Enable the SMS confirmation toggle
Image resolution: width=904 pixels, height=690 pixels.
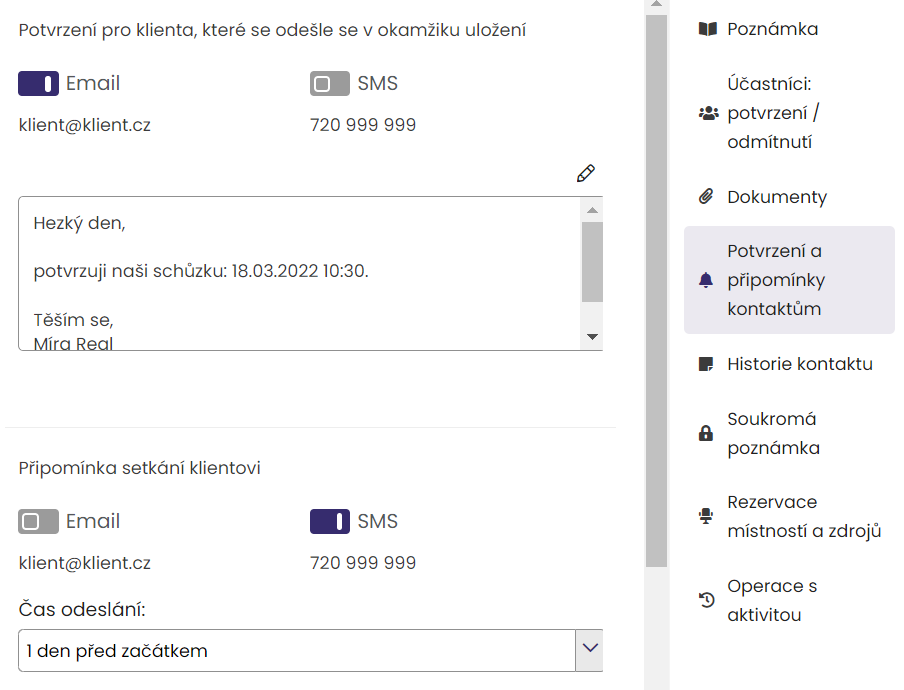pos(328,83)
